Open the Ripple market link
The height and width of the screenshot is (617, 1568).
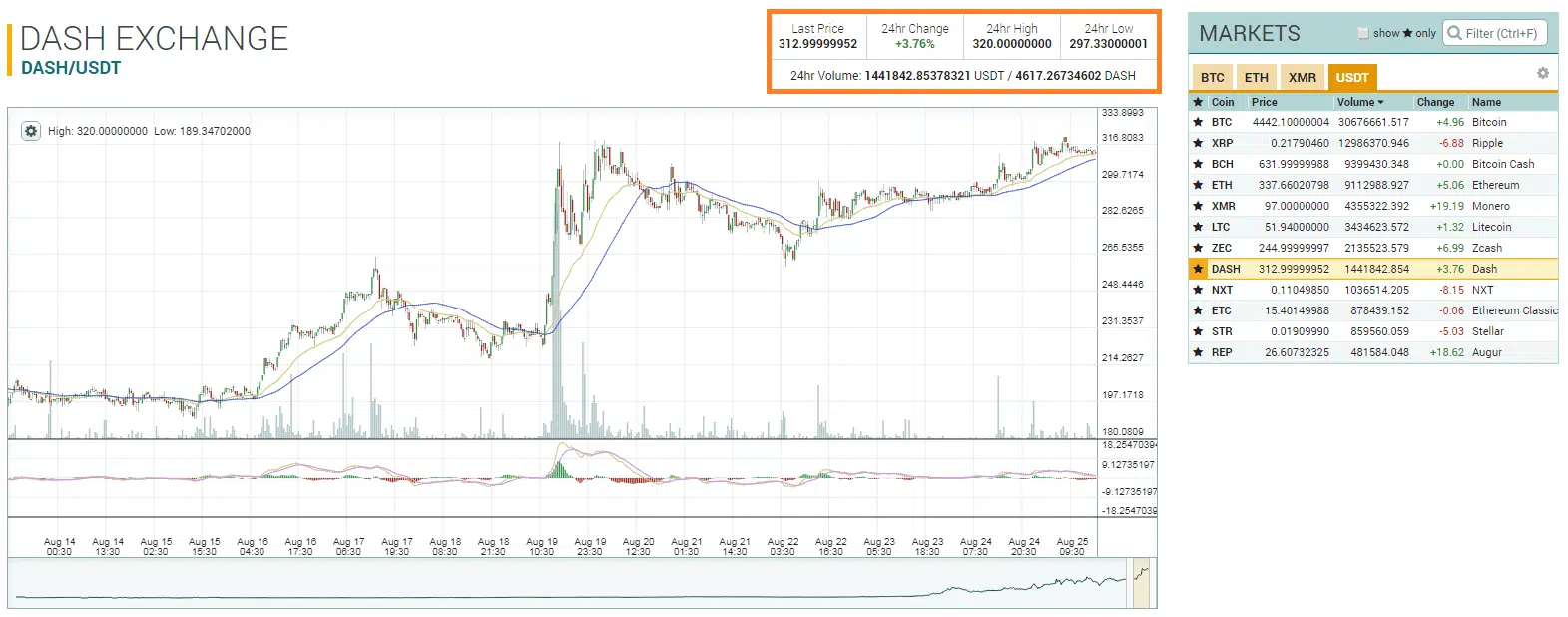coord(1487,143)
